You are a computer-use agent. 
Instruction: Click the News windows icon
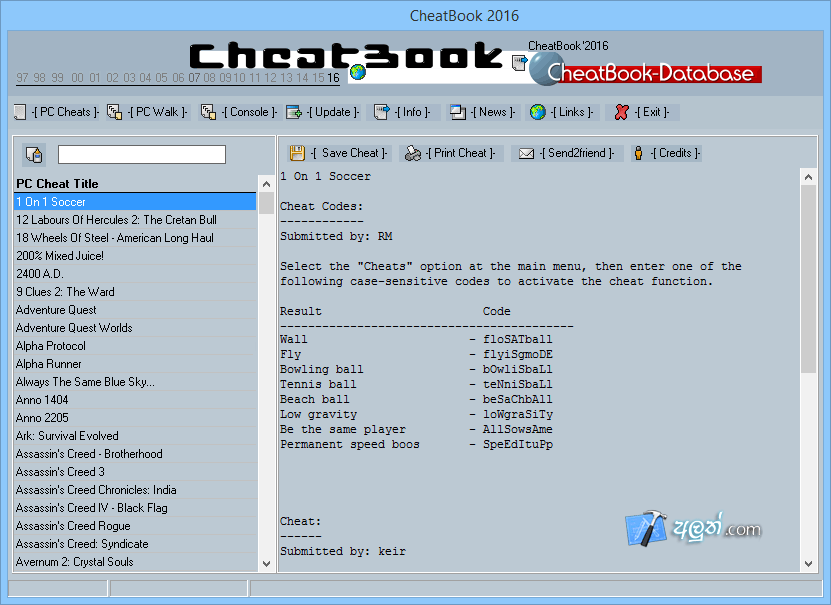[457, 112]
